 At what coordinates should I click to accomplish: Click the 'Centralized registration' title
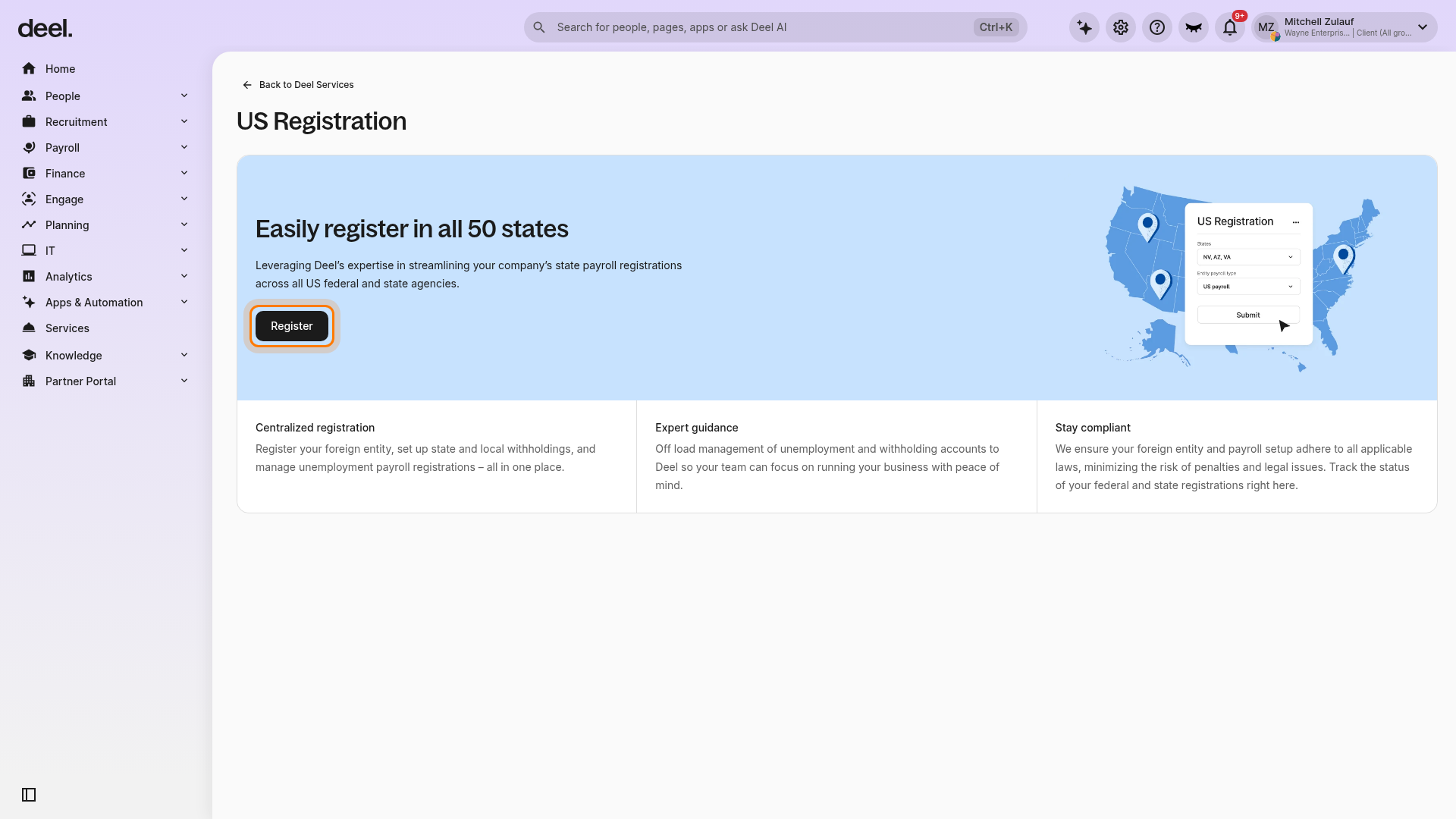[315, 428]
